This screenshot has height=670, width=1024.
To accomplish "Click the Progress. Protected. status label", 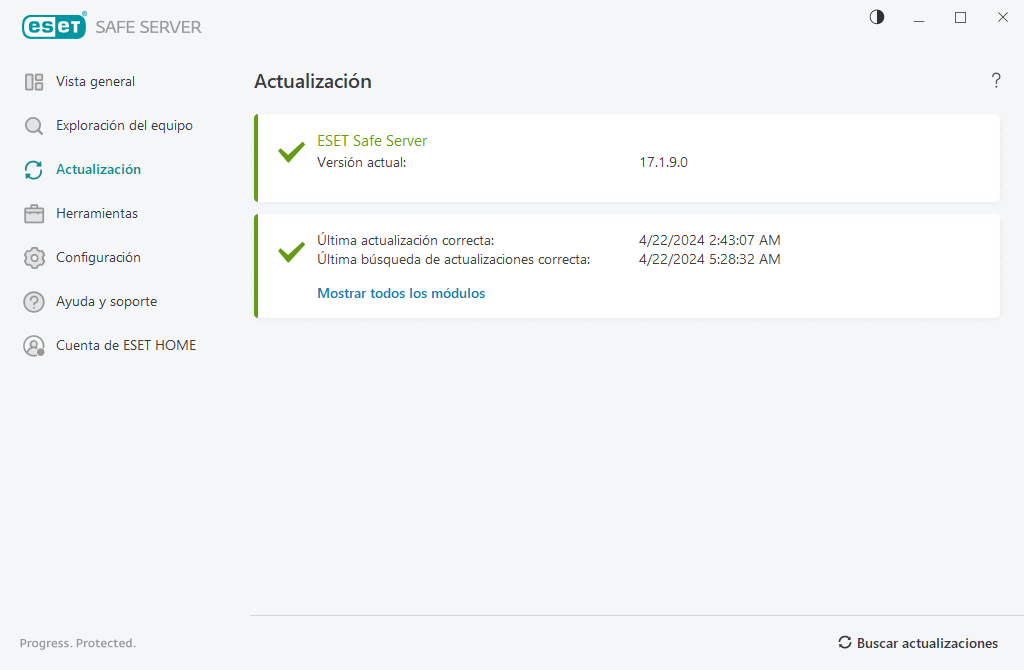I will [78, 643].
